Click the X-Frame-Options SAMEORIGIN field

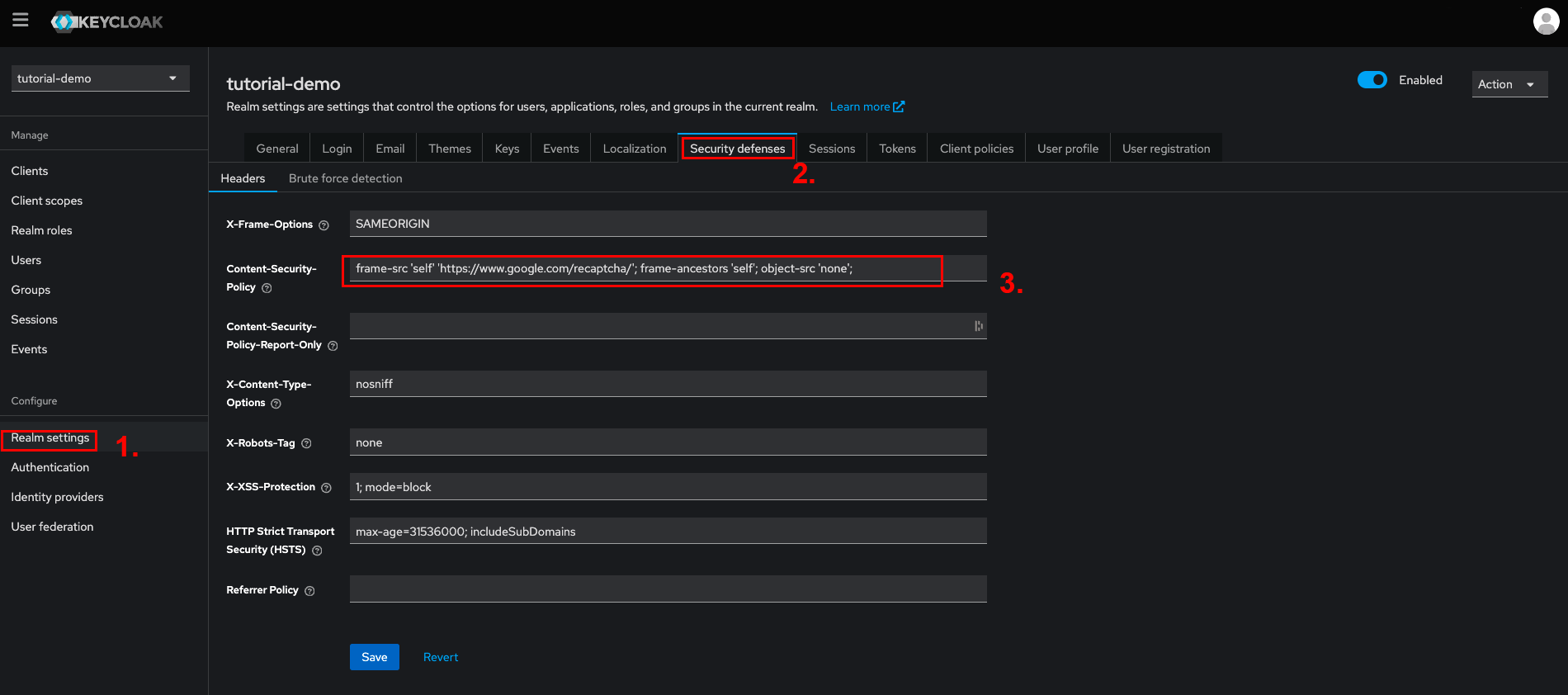[x=668, y=224]
